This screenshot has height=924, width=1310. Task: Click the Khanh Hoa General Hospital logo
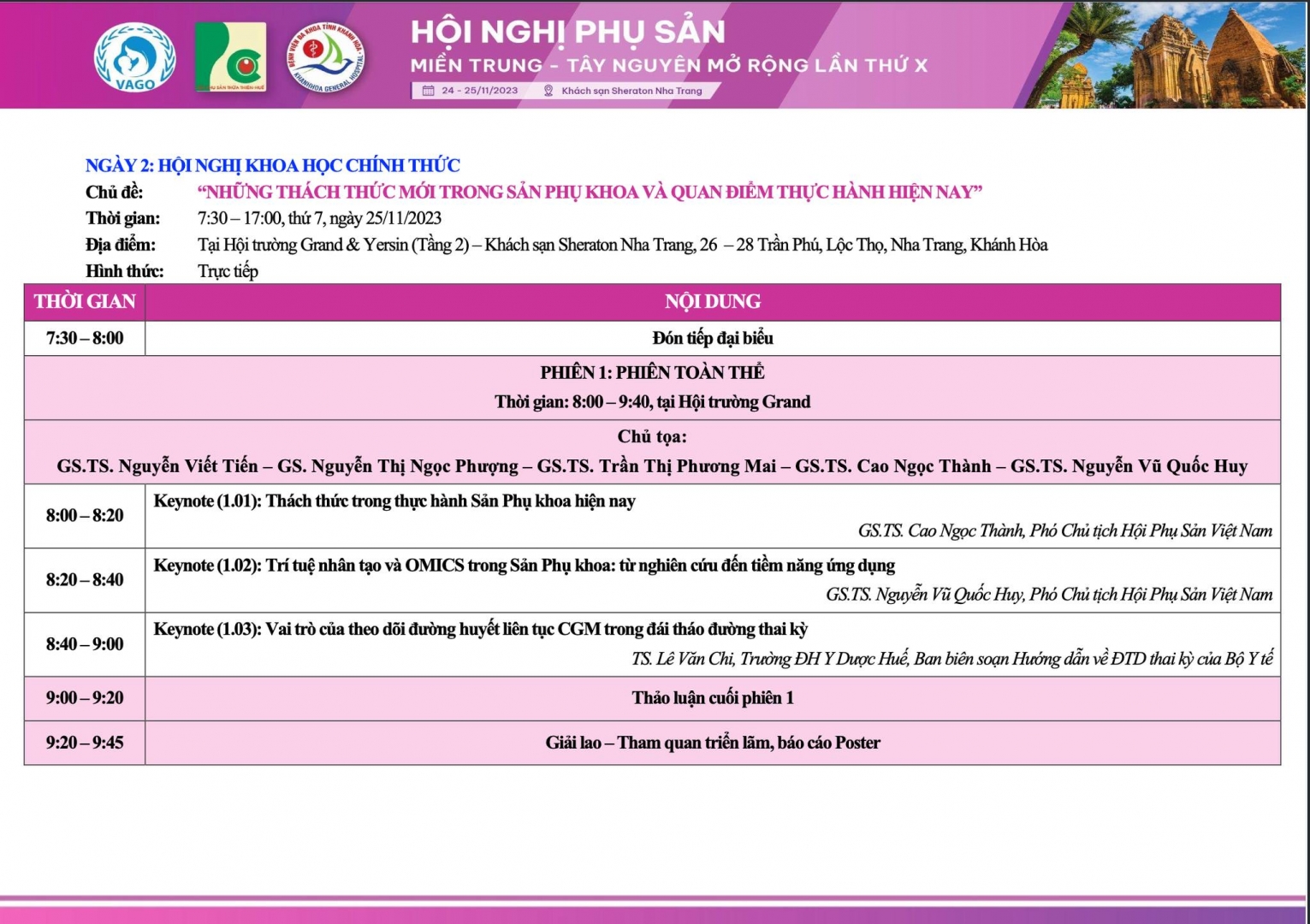[325, 57]
